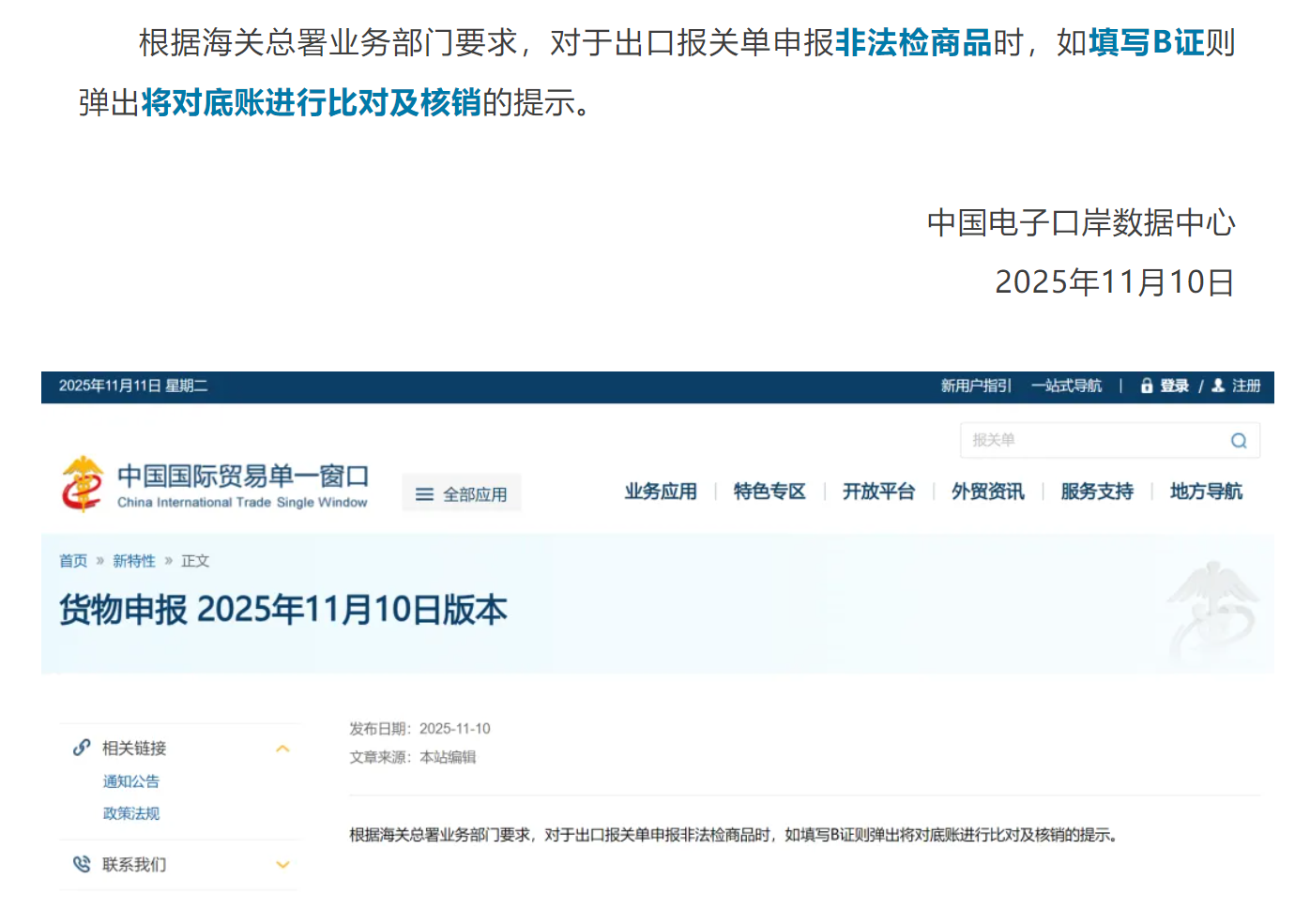The height and width of the screenshot is (924, 1310).
Task: Open the 地方导航 menu
Action: 1206,492
